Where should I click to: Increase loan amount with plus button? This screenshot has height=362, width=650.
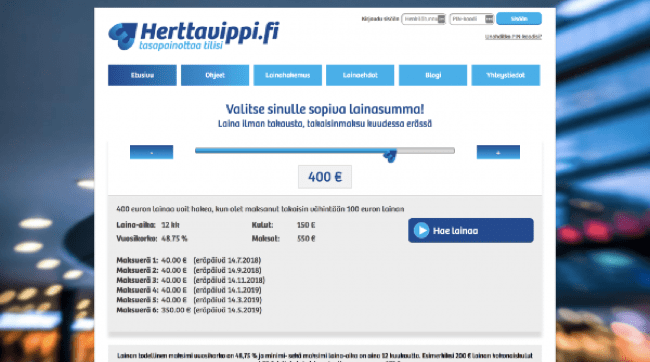(498, 152)
